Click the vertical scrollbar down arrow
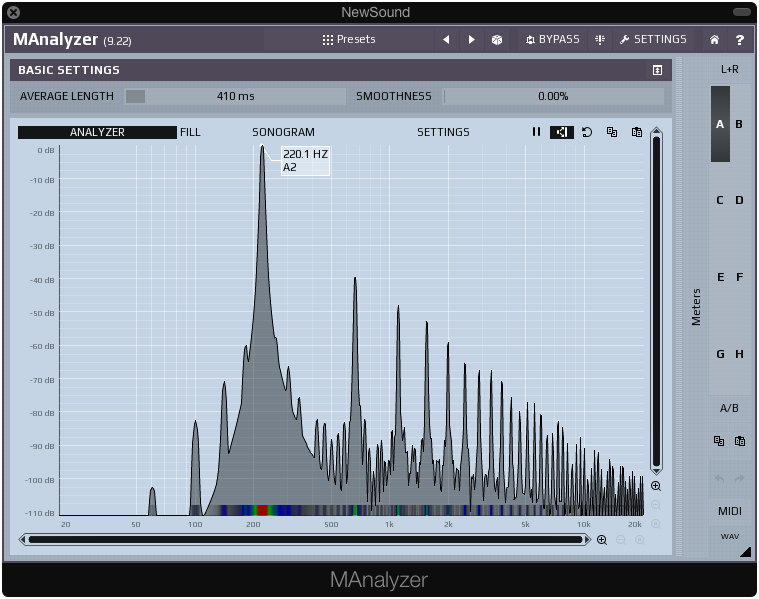The image size is (759, 599). [x=656, y=471]
